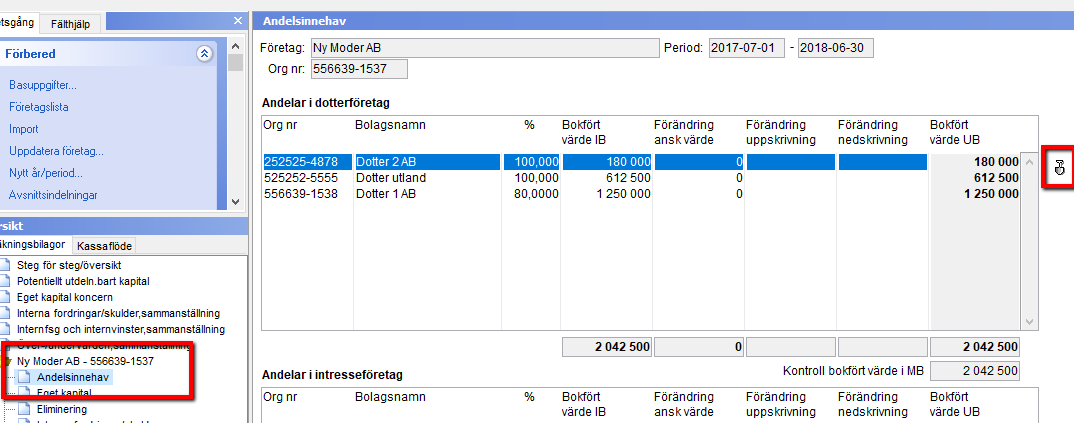The width and height of the screenshot is (1074, 423).
Task: Open Företagslista link
Action: 38,107
